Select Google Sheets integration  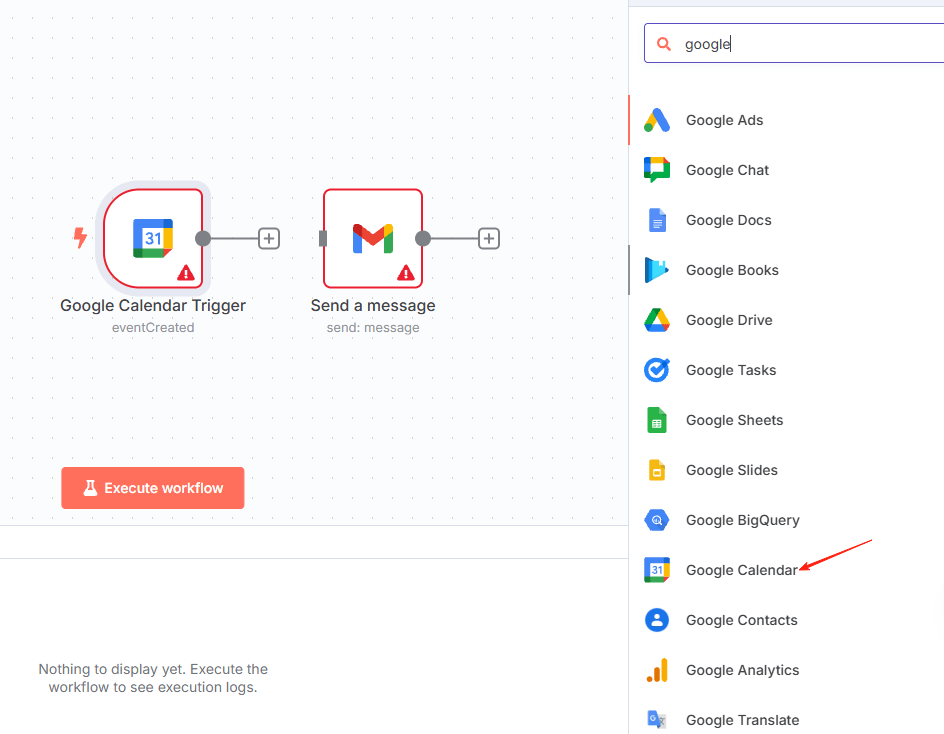tap(734, 420)
